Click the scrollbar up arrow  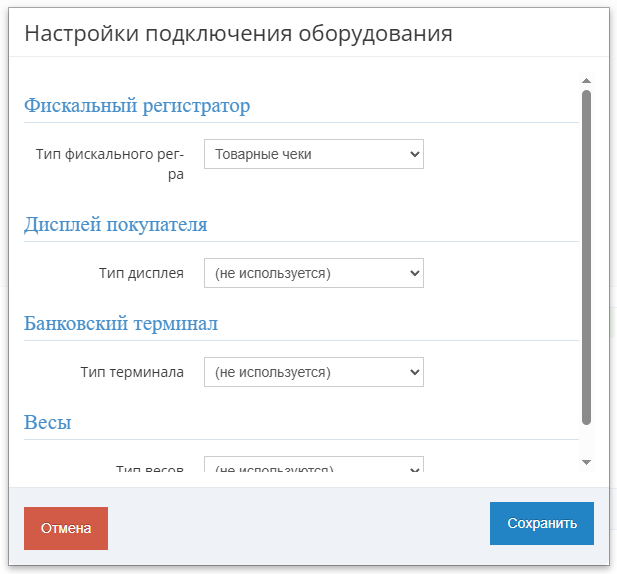click(586, 81)
